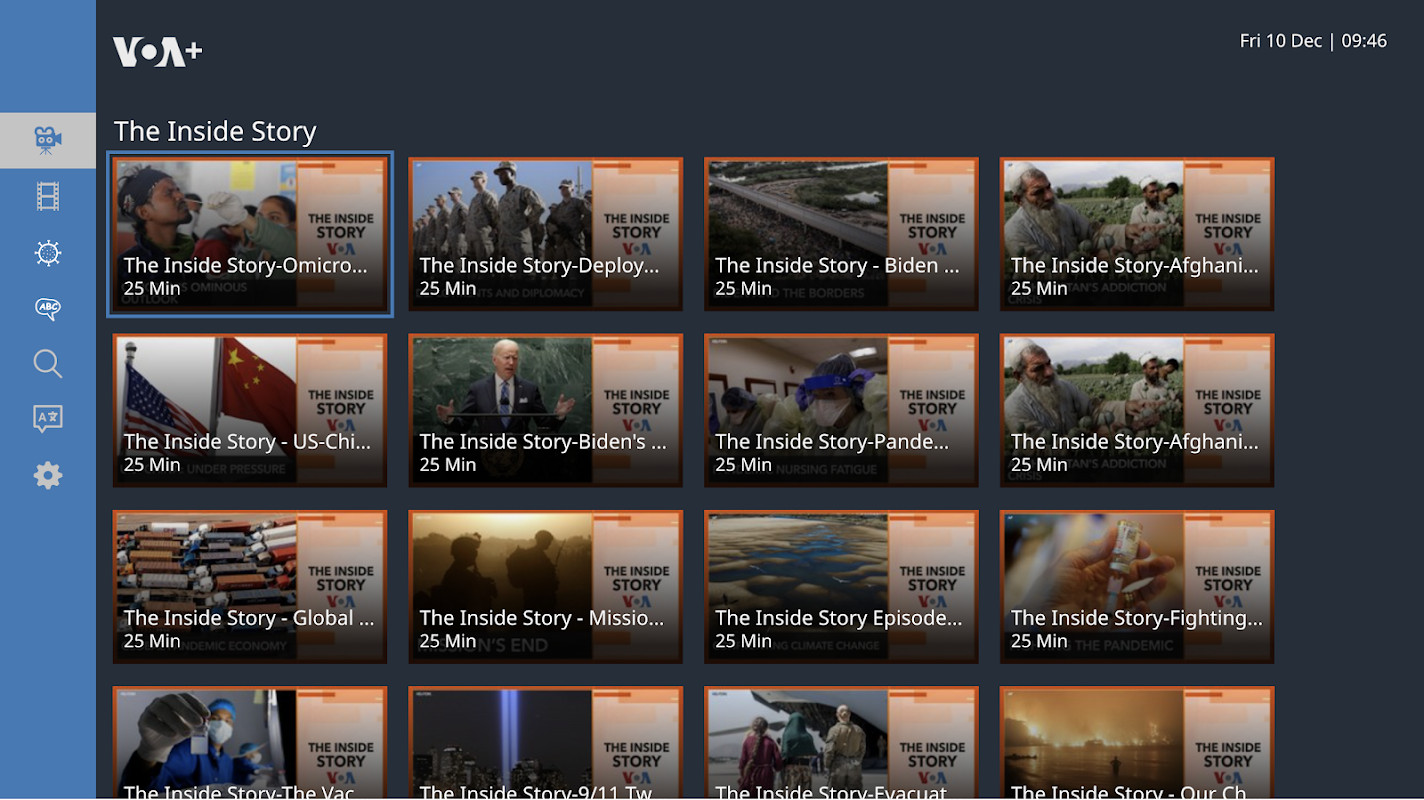Play The Inside Story - Missio... episode
1424x800 pixels.
click(x=546, y=587)
